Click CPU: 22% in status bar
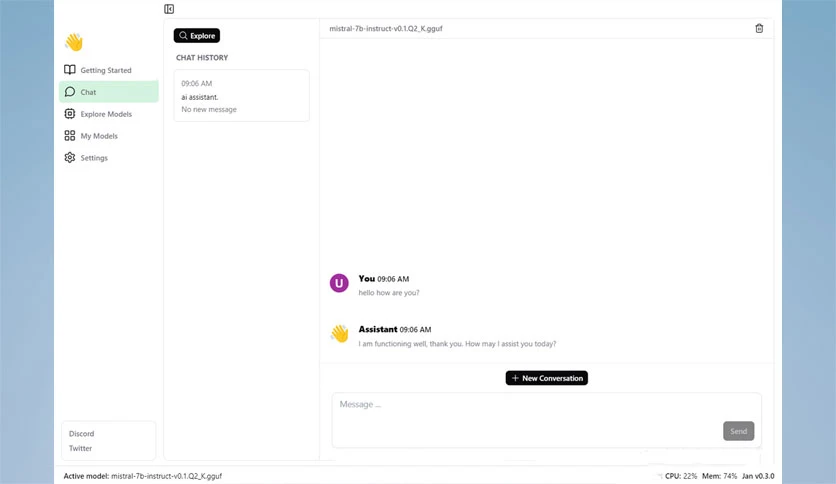The width and height of the screenshot is (836, 484). (681, 476)
